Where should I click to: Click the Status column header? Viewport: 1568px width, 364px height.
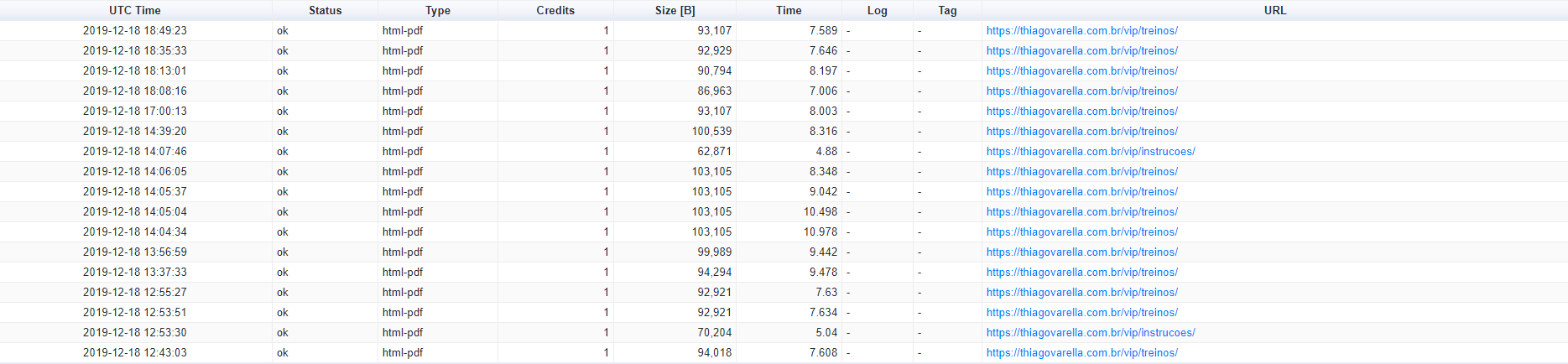(325, 11)
